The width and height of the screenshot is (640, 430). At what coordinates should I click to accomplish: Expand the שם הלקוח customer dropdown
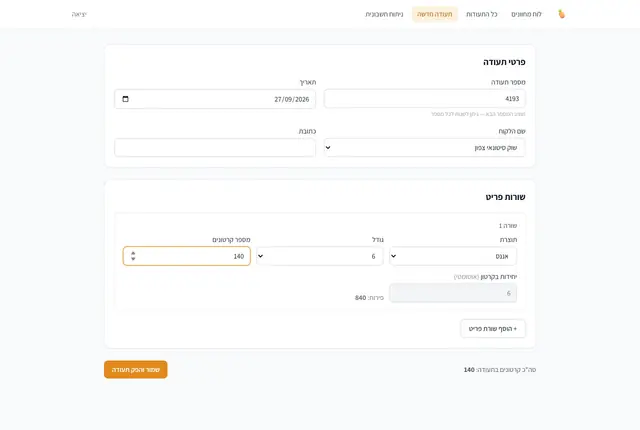coord(424,148)
